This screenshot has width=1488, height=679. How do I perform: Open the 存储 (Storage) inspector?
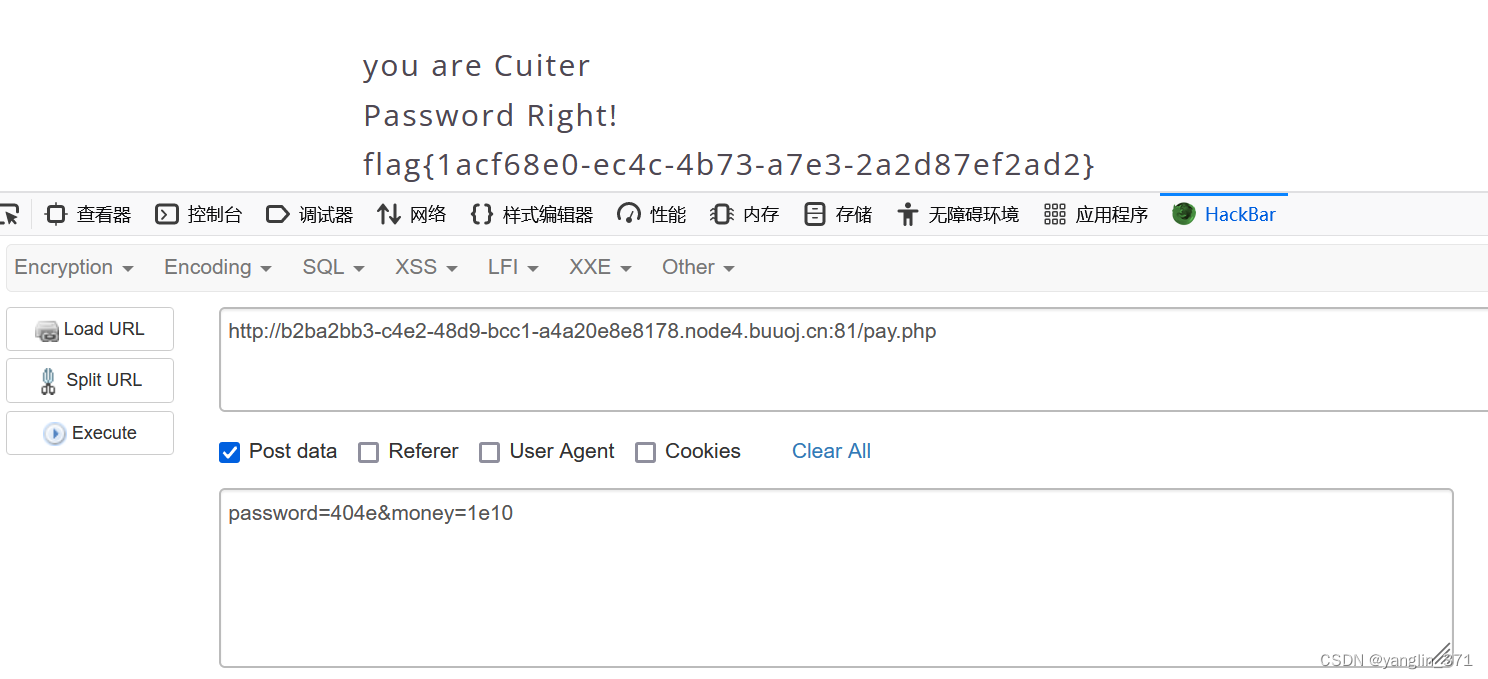pyautogui.click(x=837, y=213)
